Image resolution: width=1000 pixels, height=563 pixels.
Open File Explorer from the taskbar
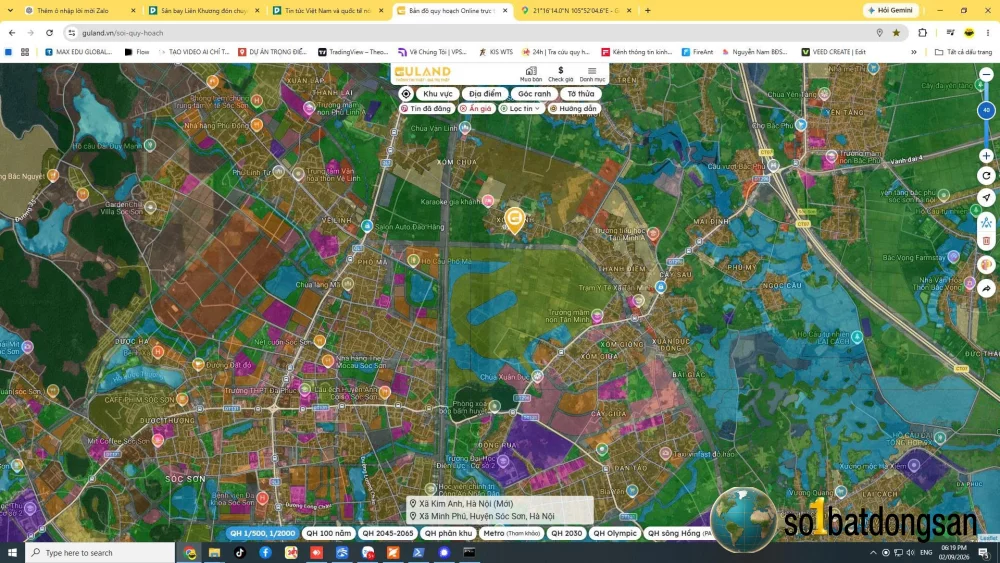tap(214, 552)
